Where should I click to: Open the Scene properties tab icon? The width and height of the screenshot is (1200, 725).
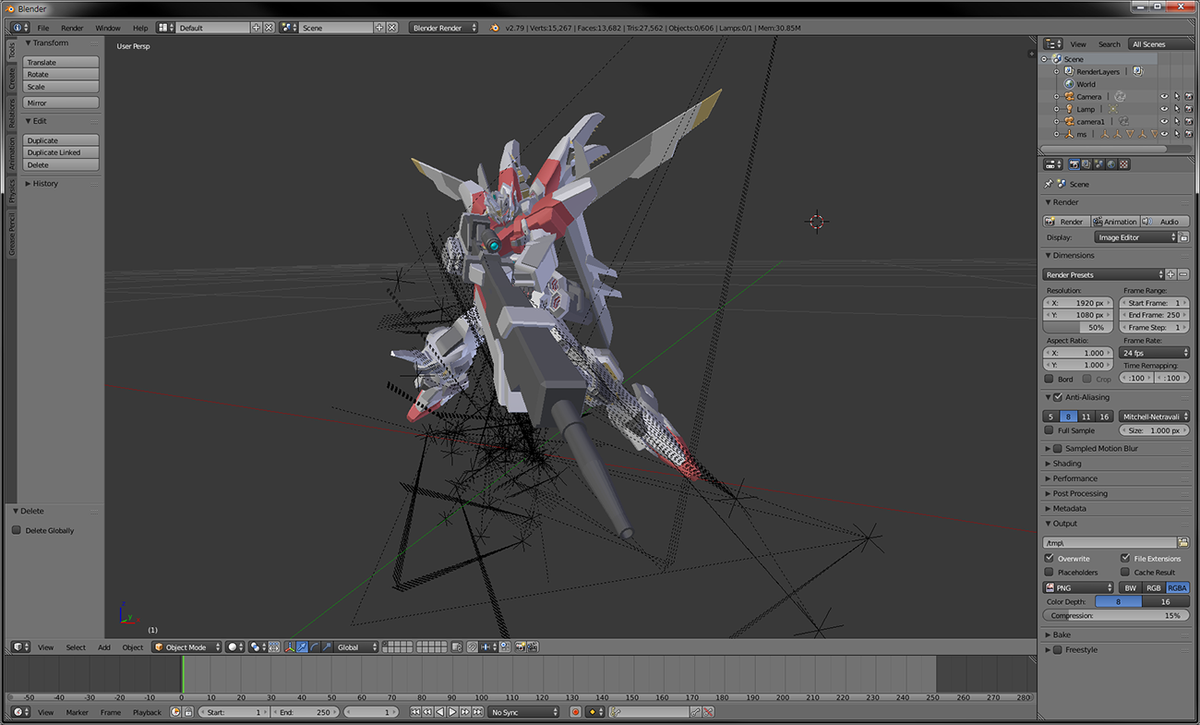coord(1099,164)
